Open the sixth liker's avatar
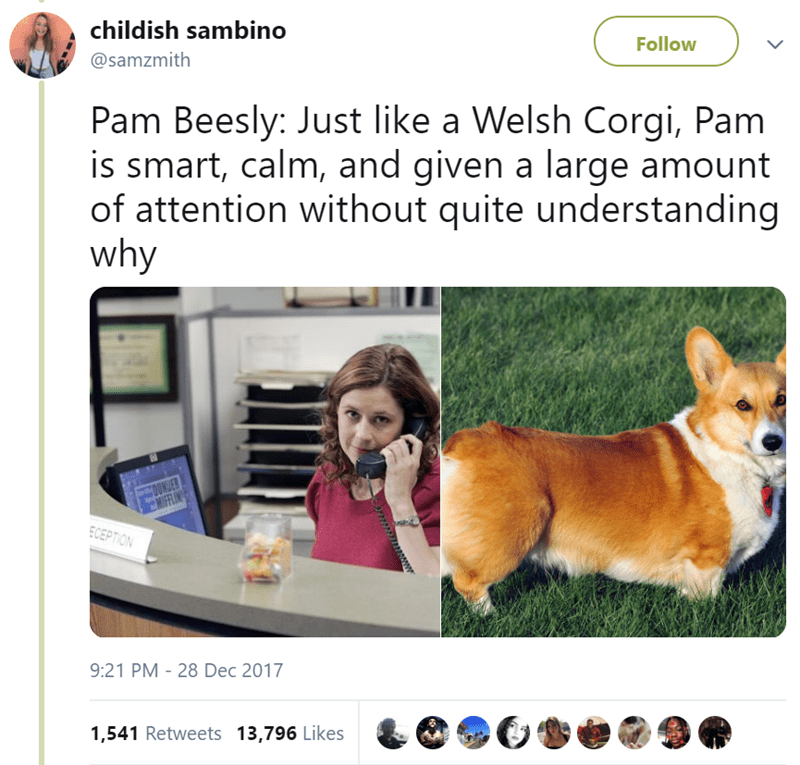 (x=593, y=733)
